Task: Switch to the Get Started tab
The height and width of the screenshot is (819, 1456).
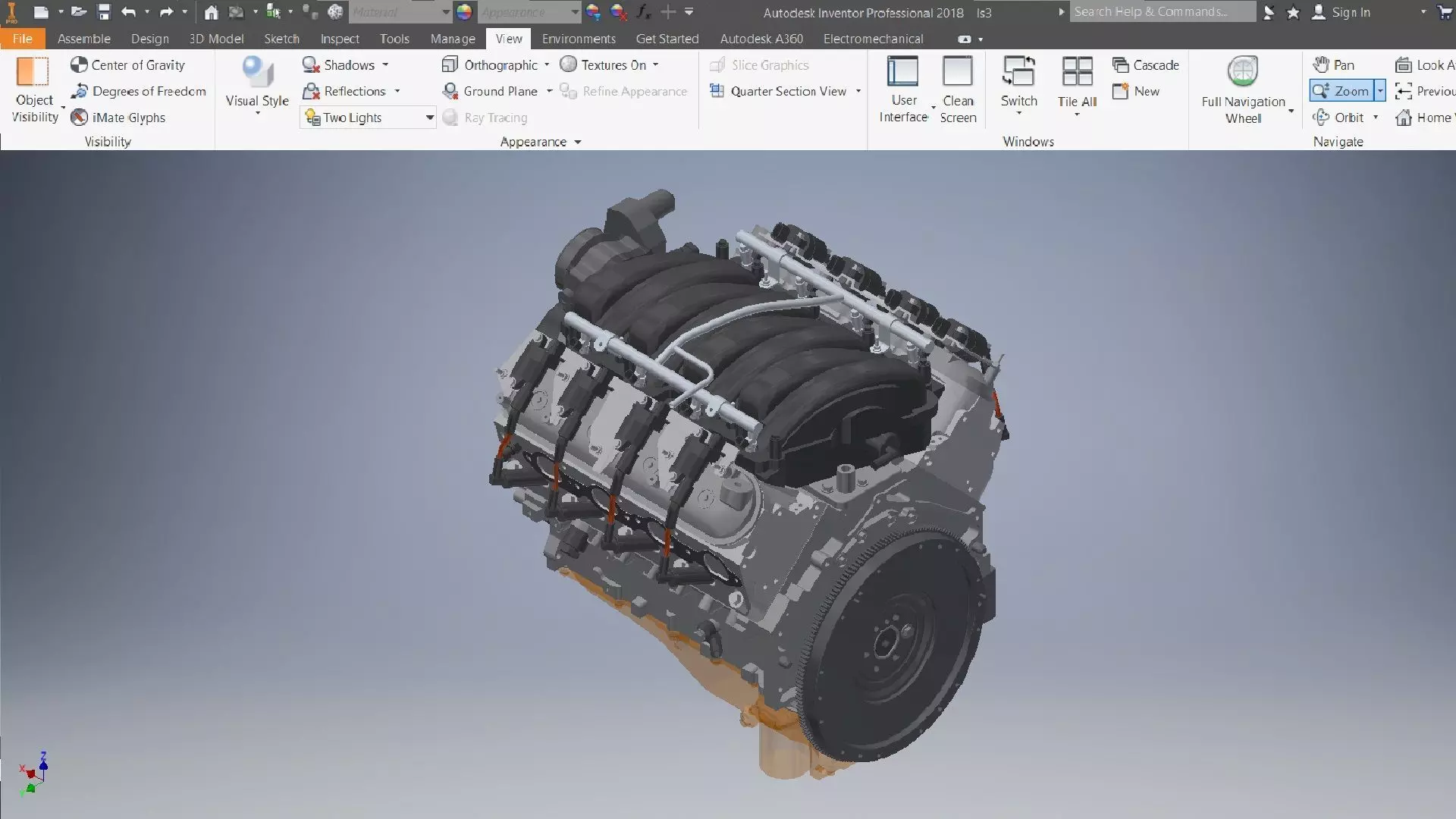Action: tap(667, 39)
